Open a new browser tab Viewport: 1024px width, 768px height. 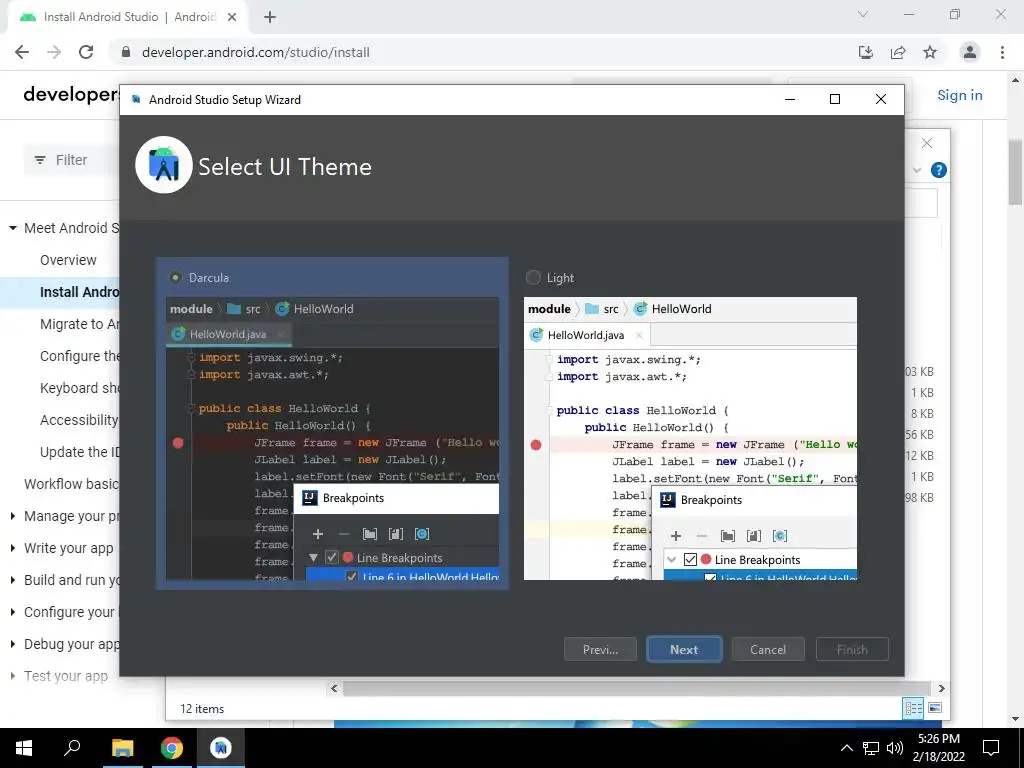click(x=270, y=17)
